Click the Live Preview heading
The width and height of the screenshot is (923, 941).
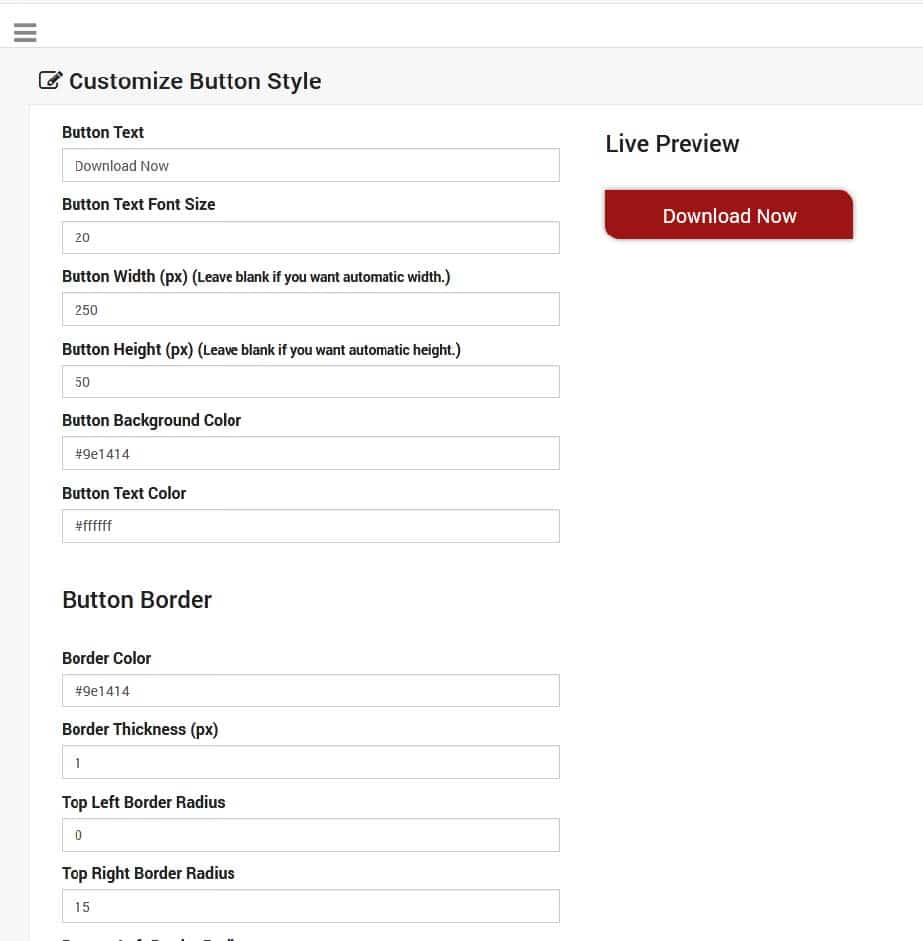[671, 144]
